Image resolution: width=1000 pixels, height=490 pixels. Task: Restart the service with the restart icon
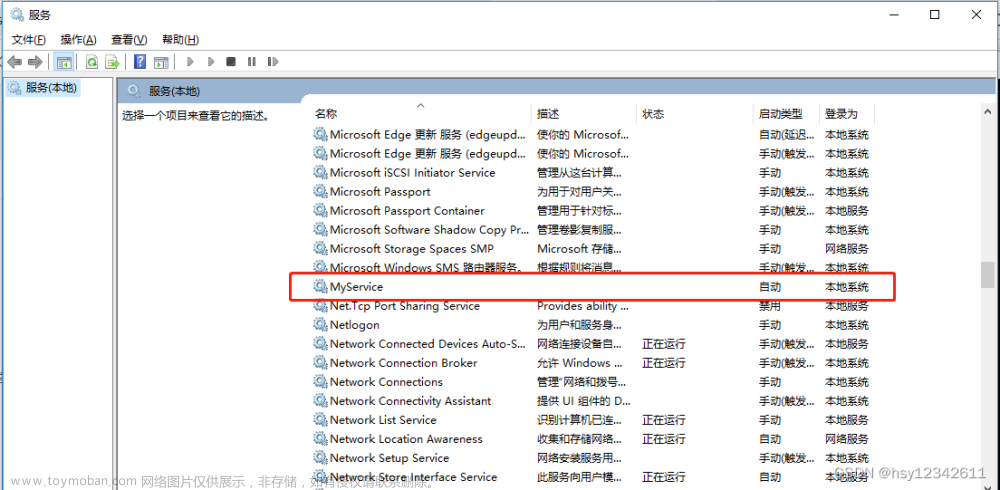pos(273,62)
